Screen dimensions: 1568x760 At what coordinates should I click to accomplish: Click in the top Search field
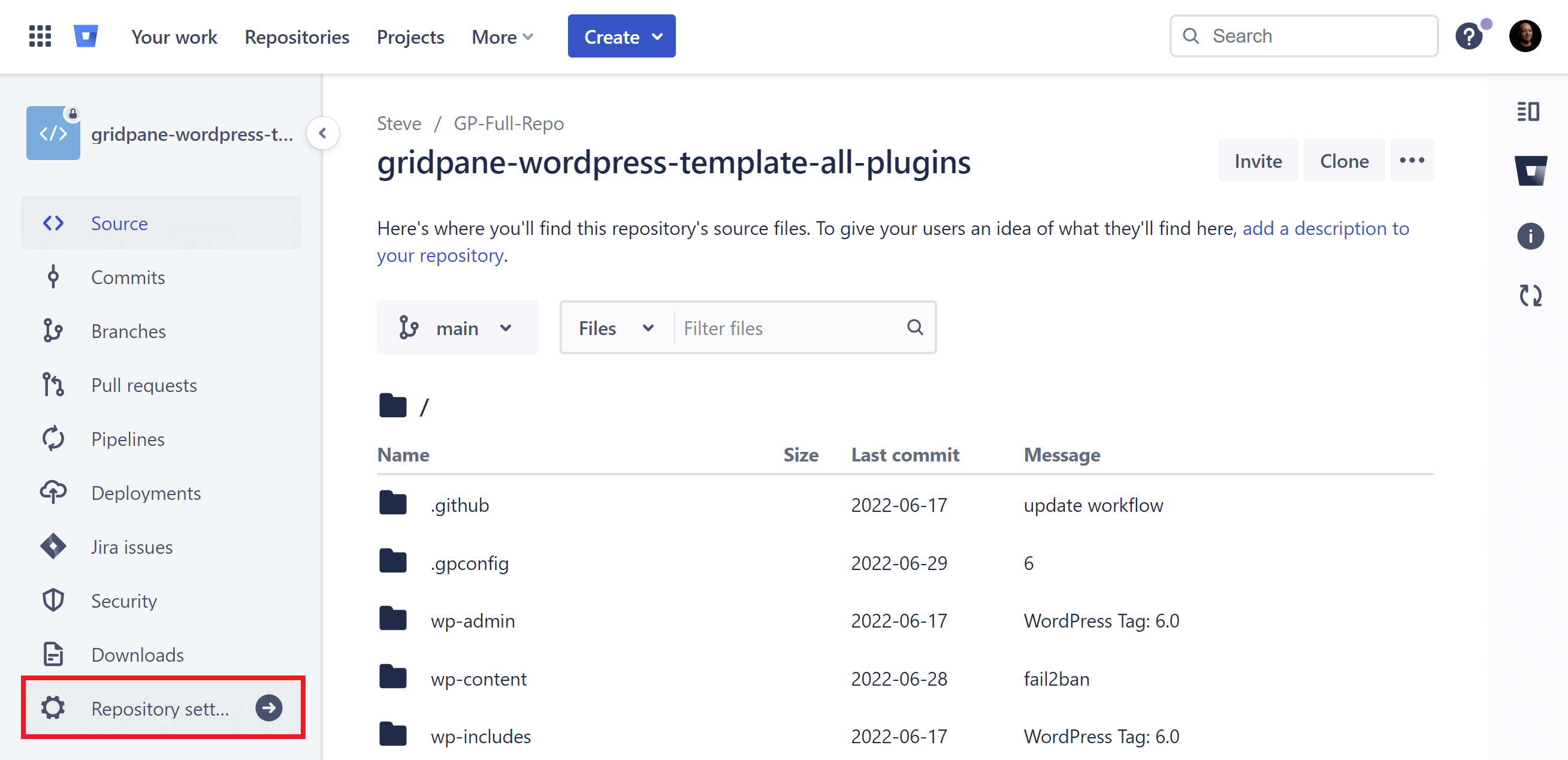1304,36
